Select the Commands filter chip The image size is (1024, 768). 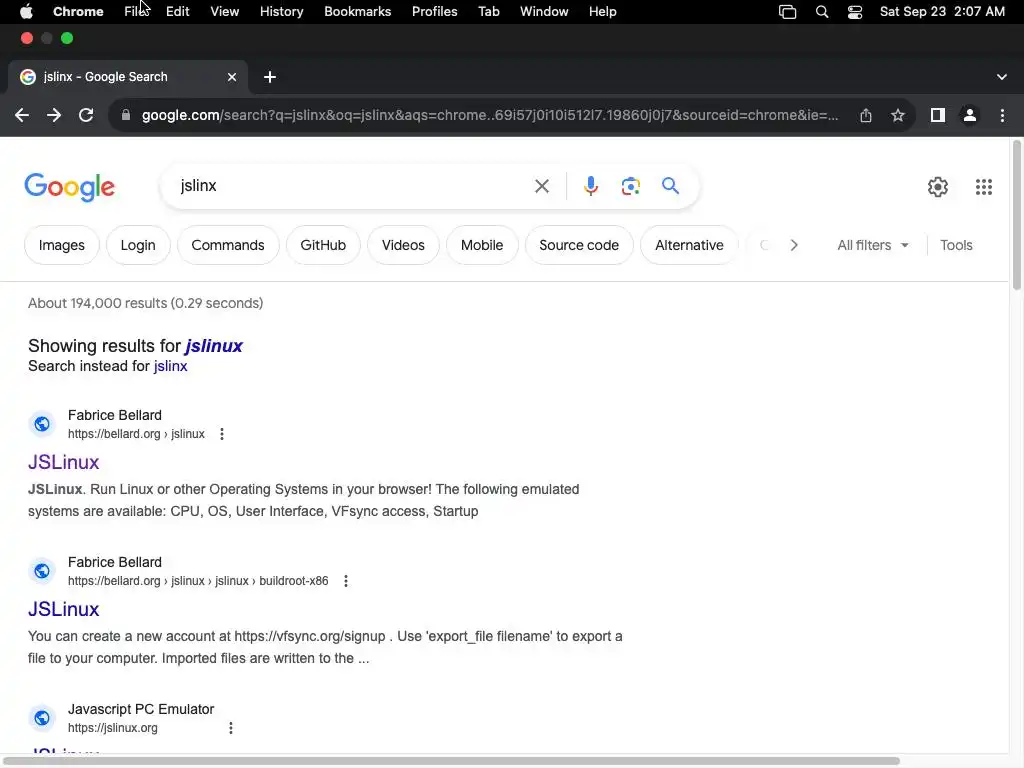point(228,246)
